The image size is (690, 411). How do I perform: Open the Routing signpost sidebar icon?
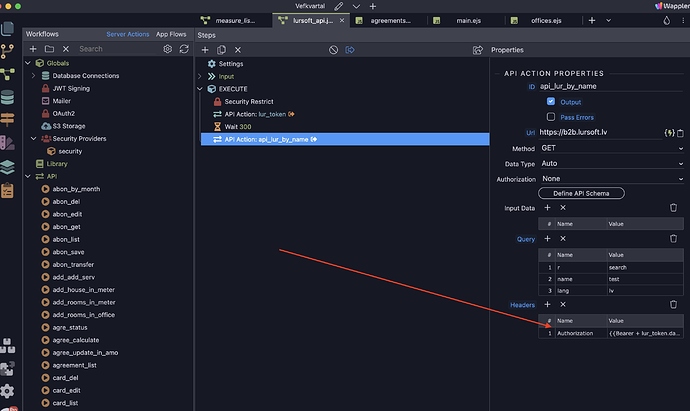click(x=7, y=120)
